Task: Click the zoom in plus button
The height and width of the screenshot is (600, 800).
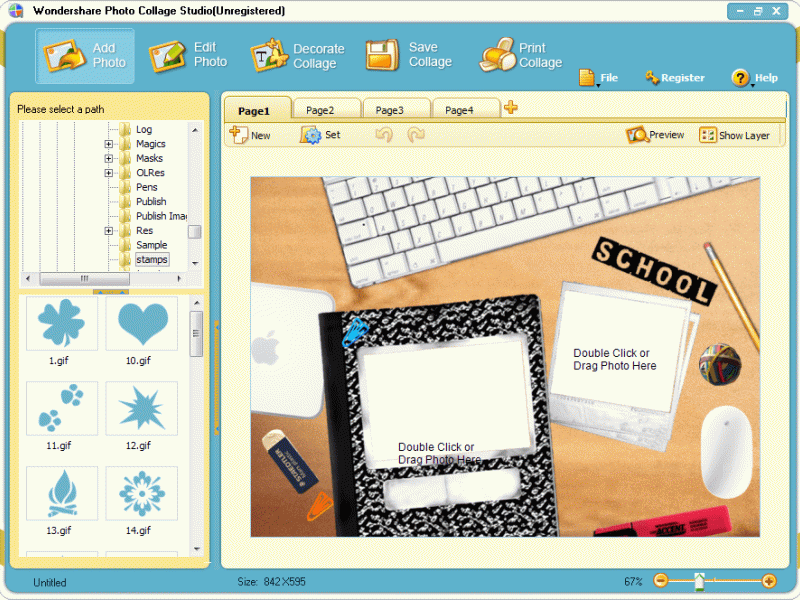Action: (768, 581)
